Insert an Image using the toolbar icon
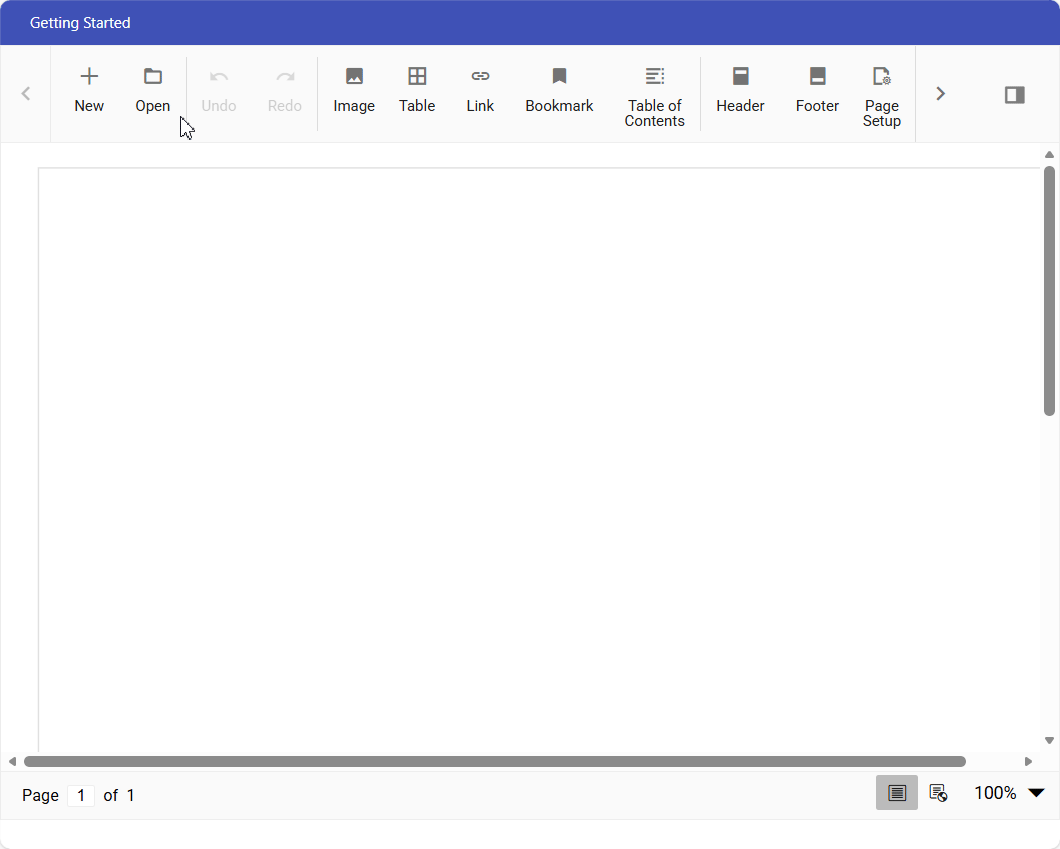Image resolution: width=1060 pixels, height=849 pixels. pos(354,90)
